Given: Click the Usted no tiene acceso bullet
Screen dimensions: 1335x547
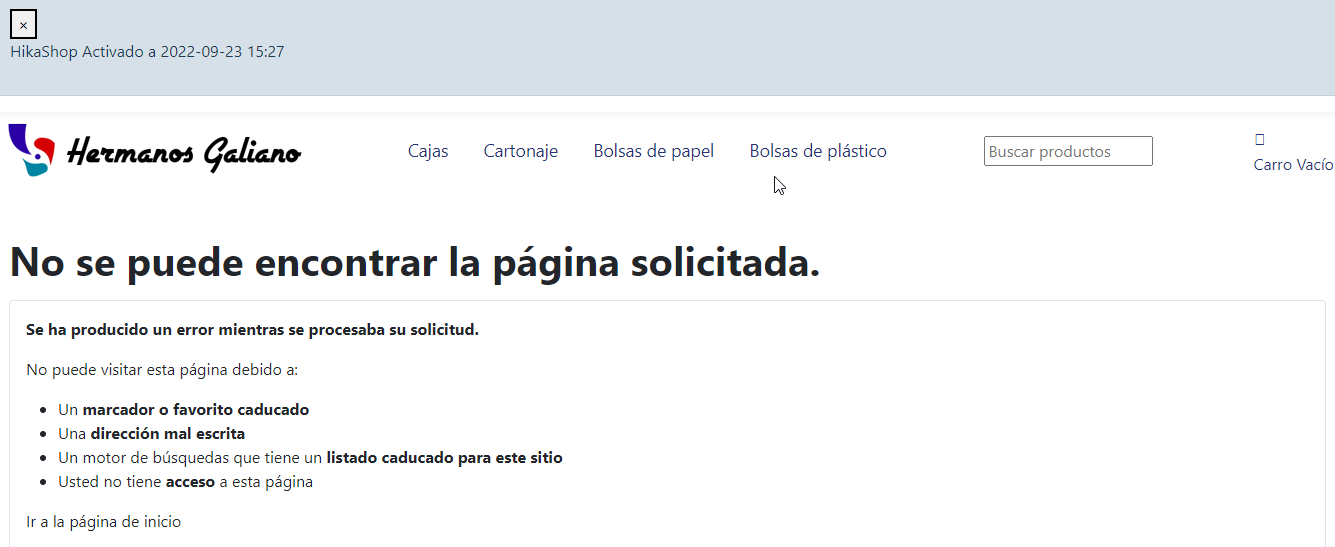Looking at the screenshot, I should [186, 482].
